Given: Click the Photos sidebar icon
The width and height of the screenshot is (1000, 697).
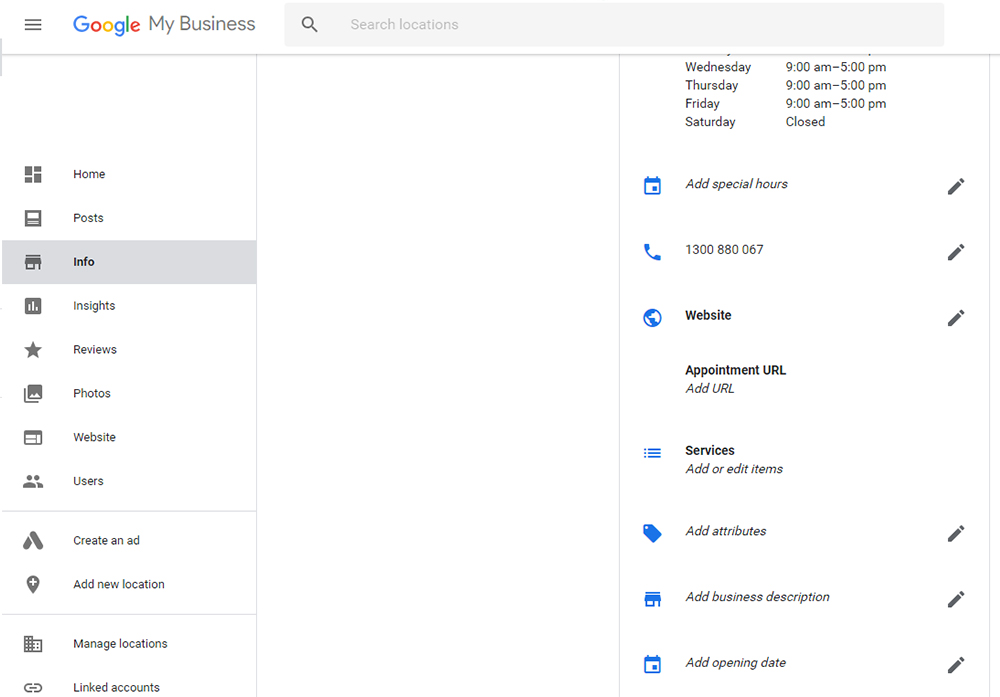Looking at the screenshot, I should pyautogui.click(x=33, y=393).
